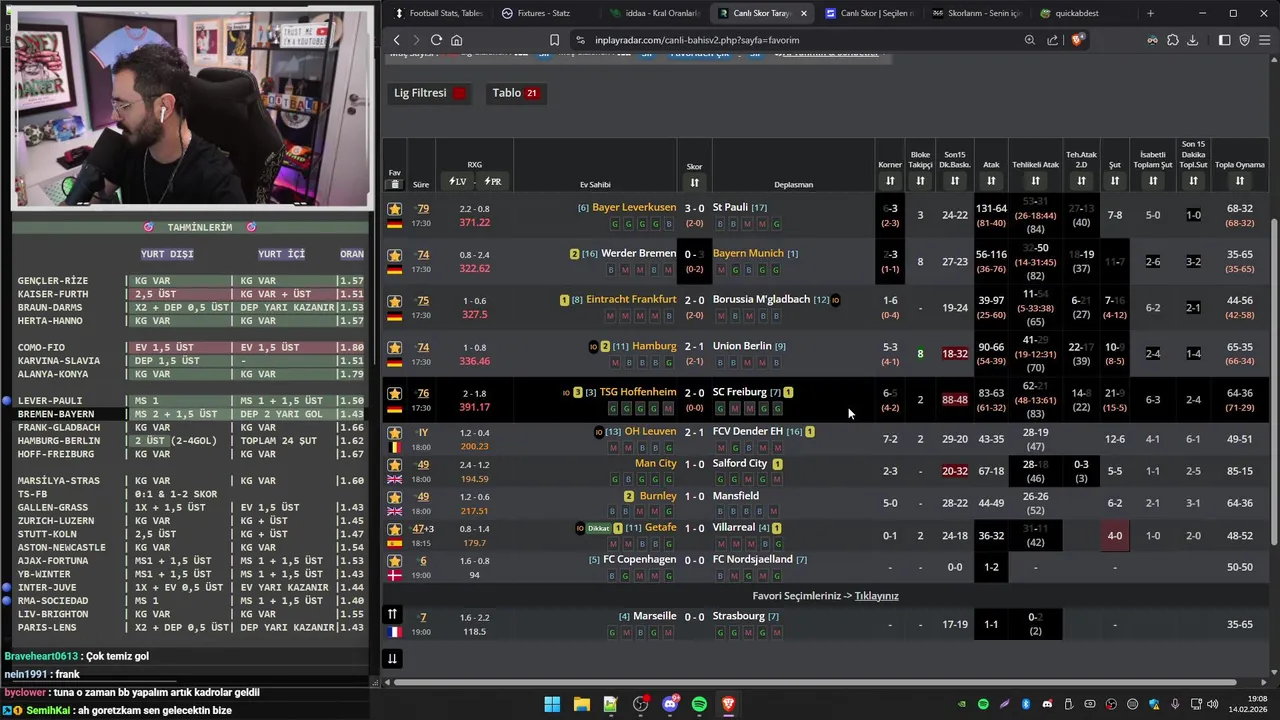Sort by Topla Oynama column arrows
Viewport: 1280px width, 720px height.
coord(1240,181)
